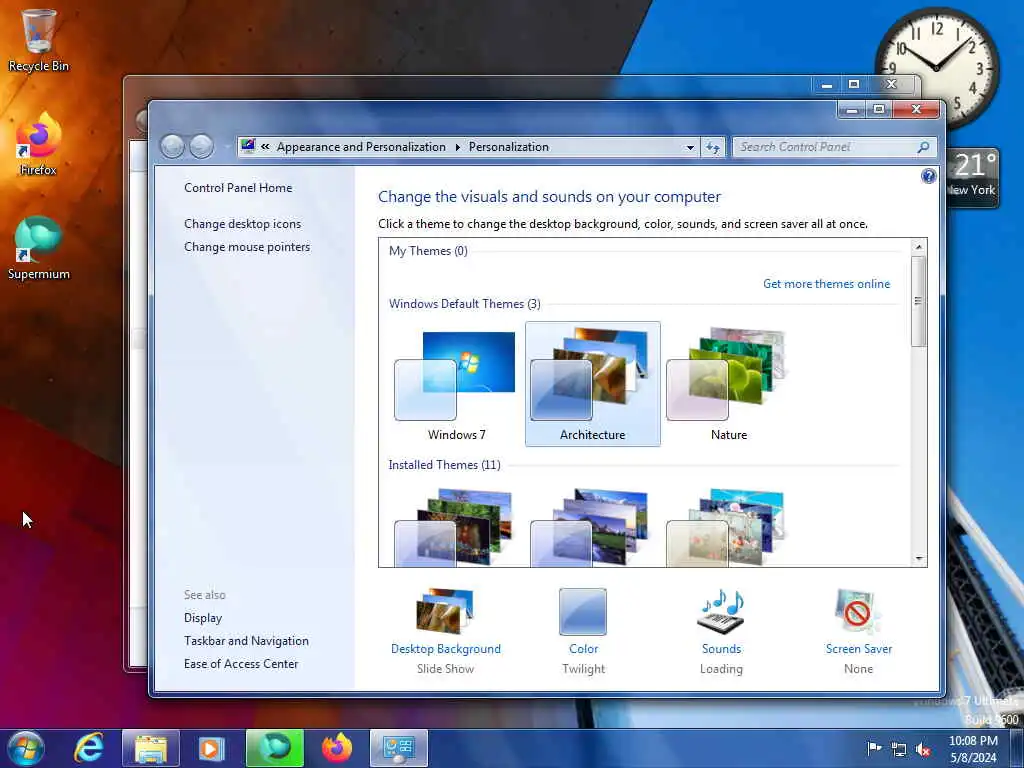Open the window Color settings icon
1024x768 pixels.
[x=583, y=611]
